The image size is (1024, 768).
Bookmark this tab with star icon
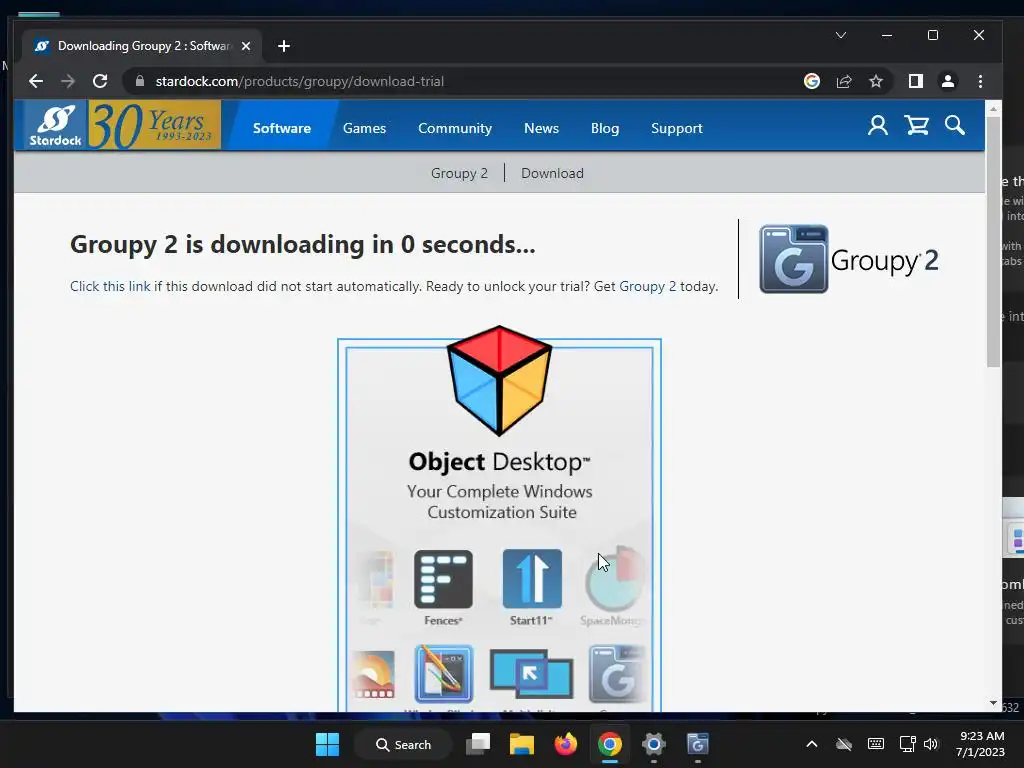click(x=876, y=81)
